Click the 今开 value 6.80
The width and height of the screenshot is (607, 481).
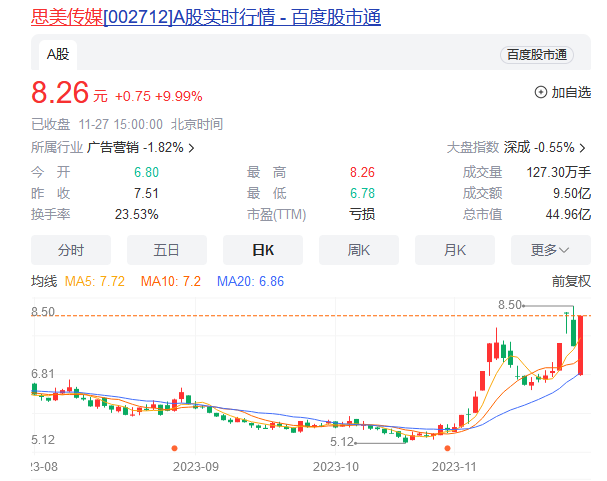click(146, 172)
